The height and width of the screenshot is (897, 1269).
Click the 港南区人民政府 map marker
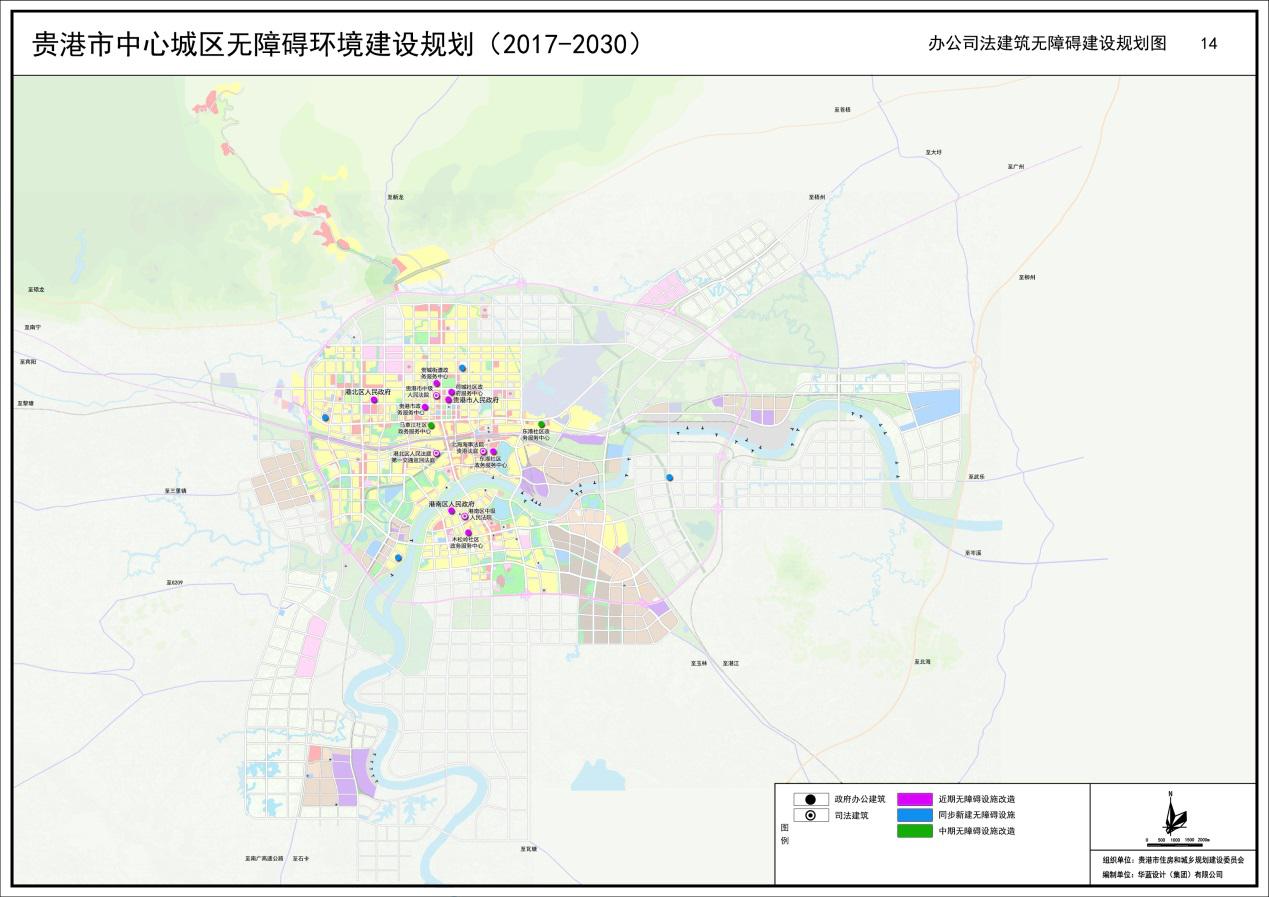[x=452, y=511]
